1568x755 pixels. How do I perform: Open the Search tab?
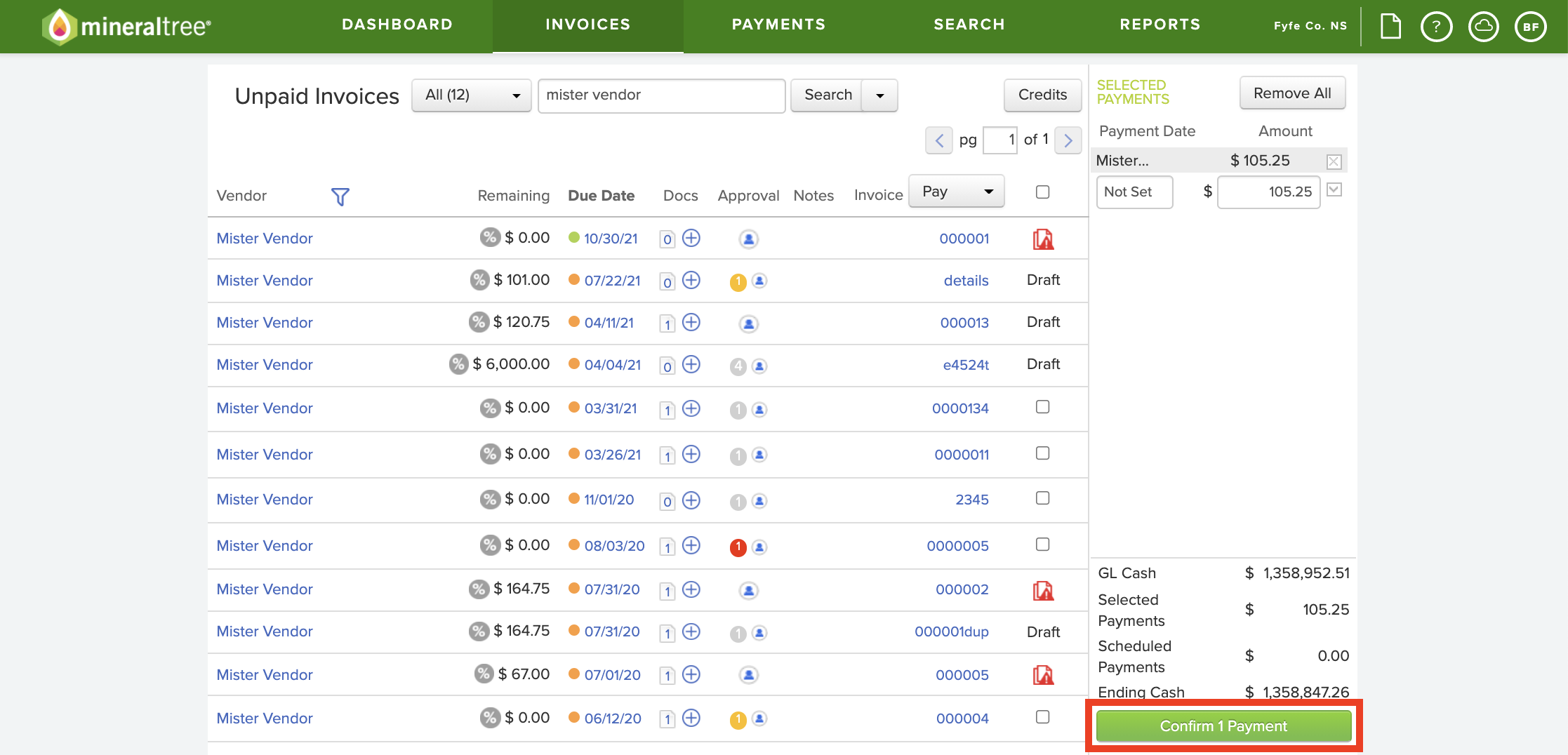969,25
